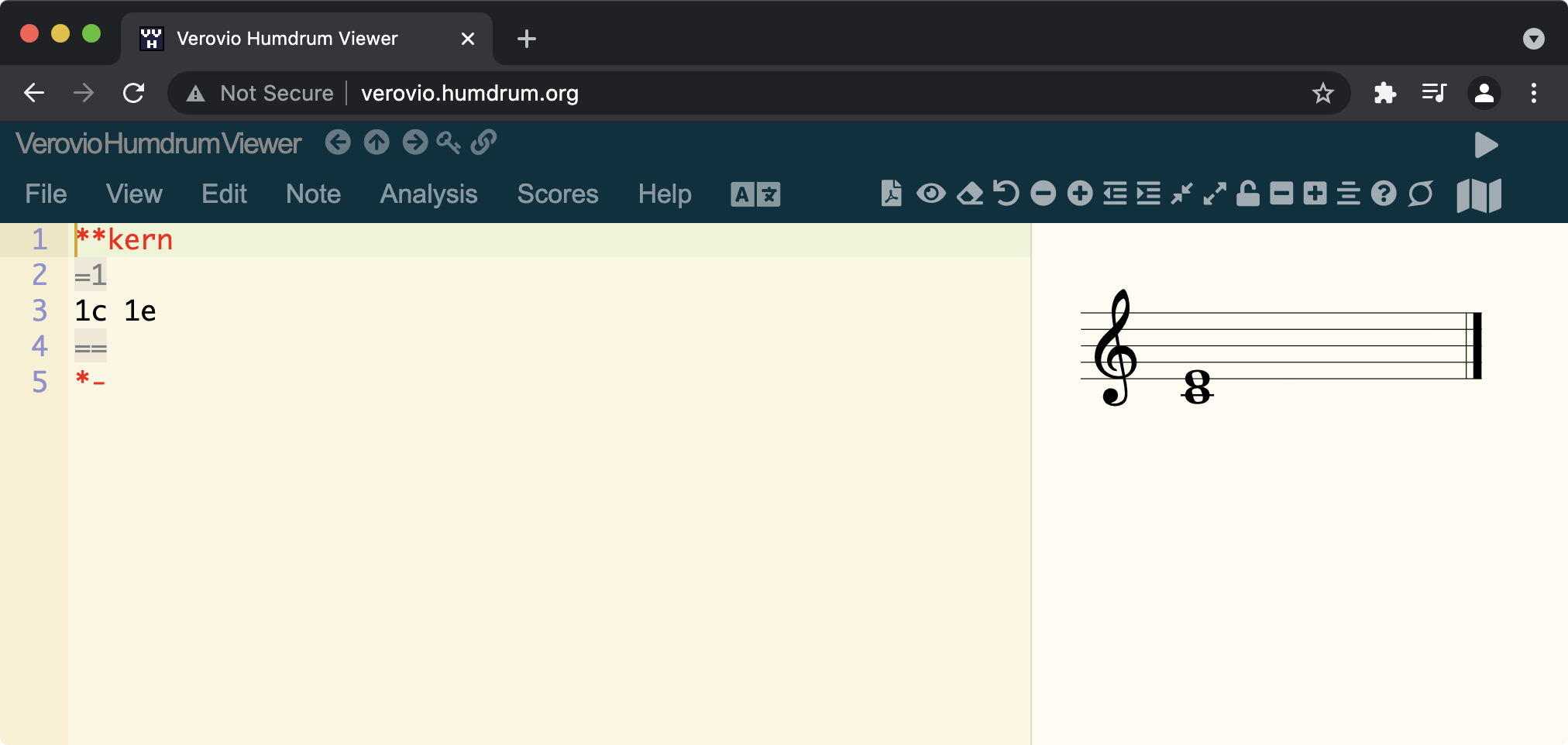Open the help question mark icon
The height and width of the screenshot is (745, 1568).
click(1384, 194)
